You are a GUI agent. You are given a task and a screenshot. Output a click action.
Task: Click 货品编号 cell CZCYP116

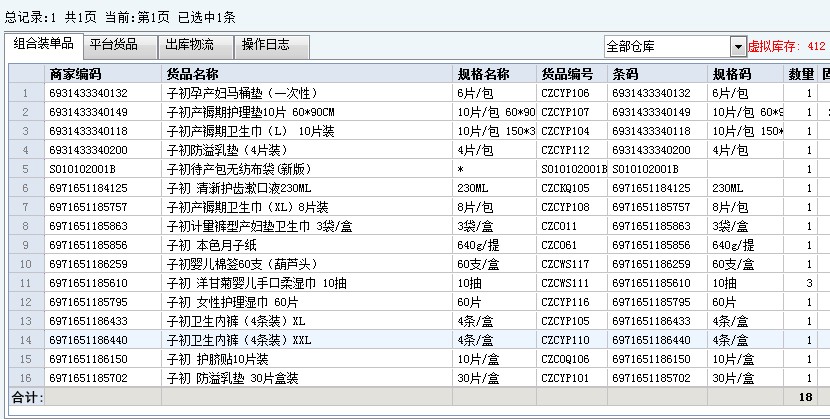[x=572, y=302]
